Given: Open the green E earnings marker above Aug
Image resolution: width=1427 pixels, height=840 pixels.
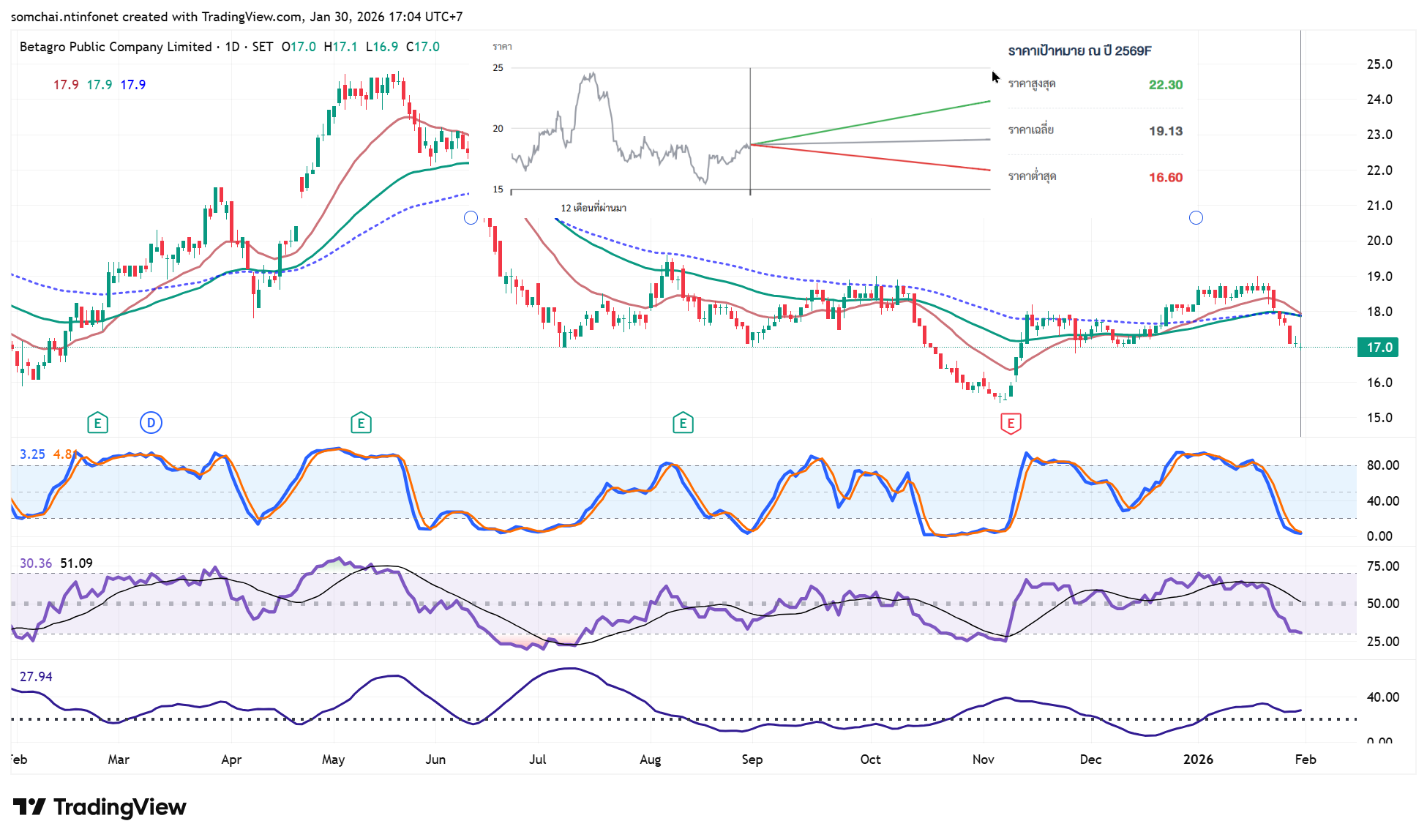Looking at the screenshot, I should coord(683,423).
